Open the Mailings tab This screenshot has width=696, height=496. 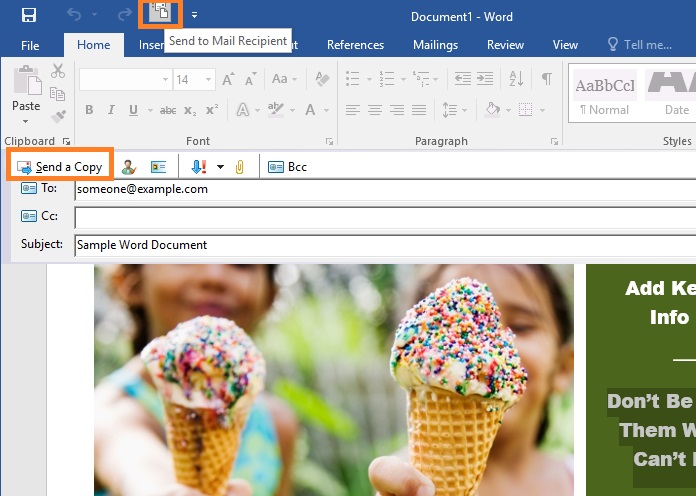click(435, 45)
